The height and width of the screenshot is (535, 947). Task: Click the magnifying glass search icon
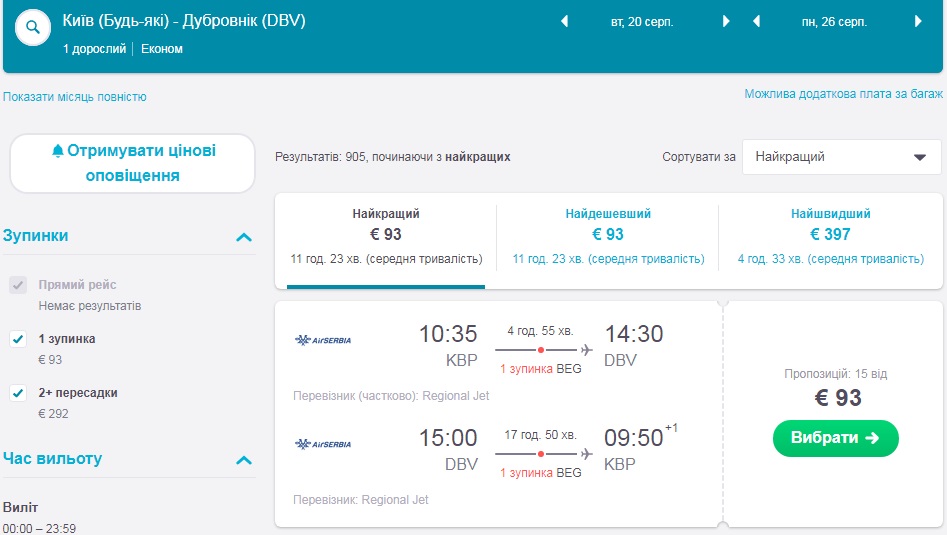coord(33,27)
